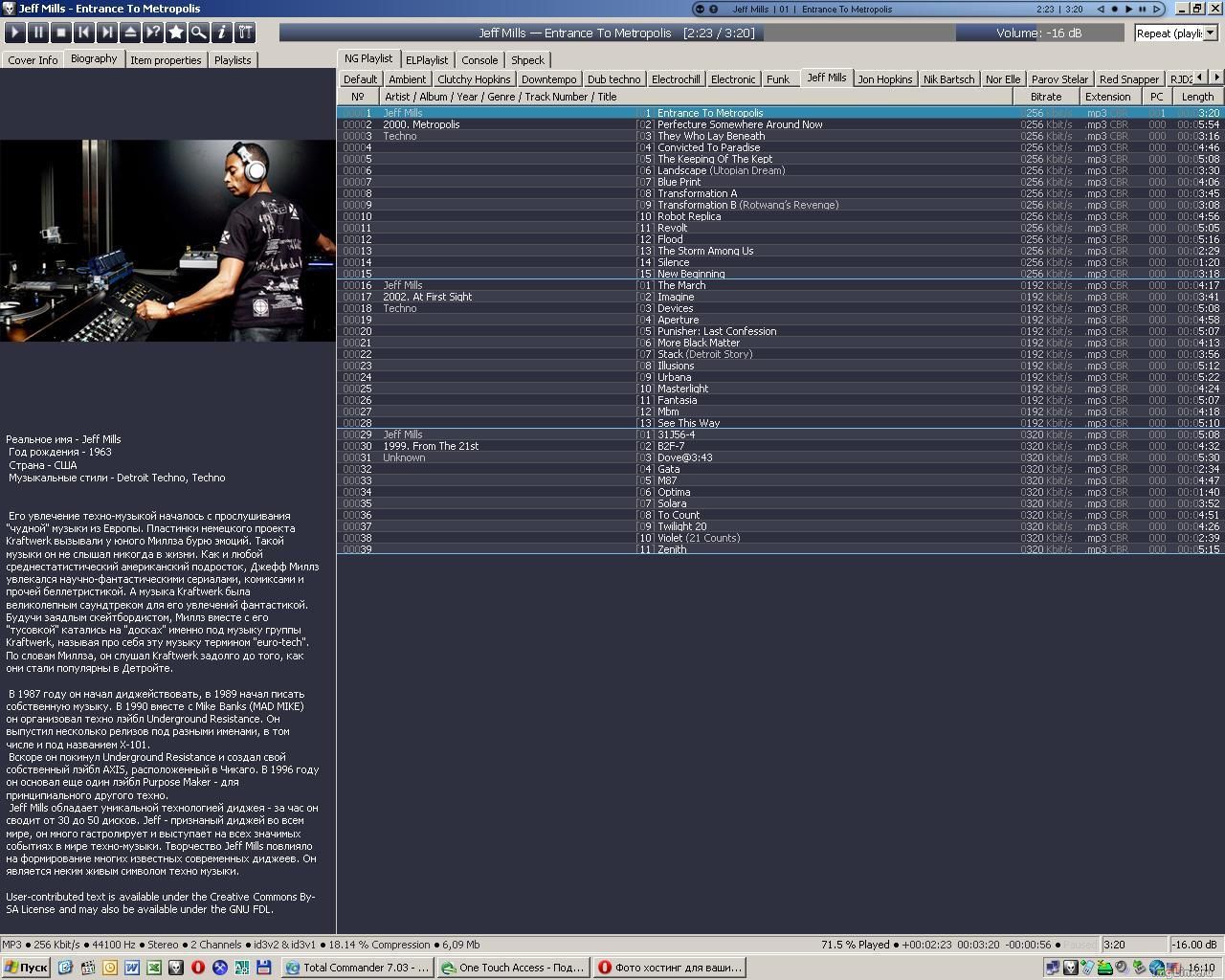Click the seek bar showing 2:23 / 3:20
Screen dimensions: 1225x980
point(617,33)
